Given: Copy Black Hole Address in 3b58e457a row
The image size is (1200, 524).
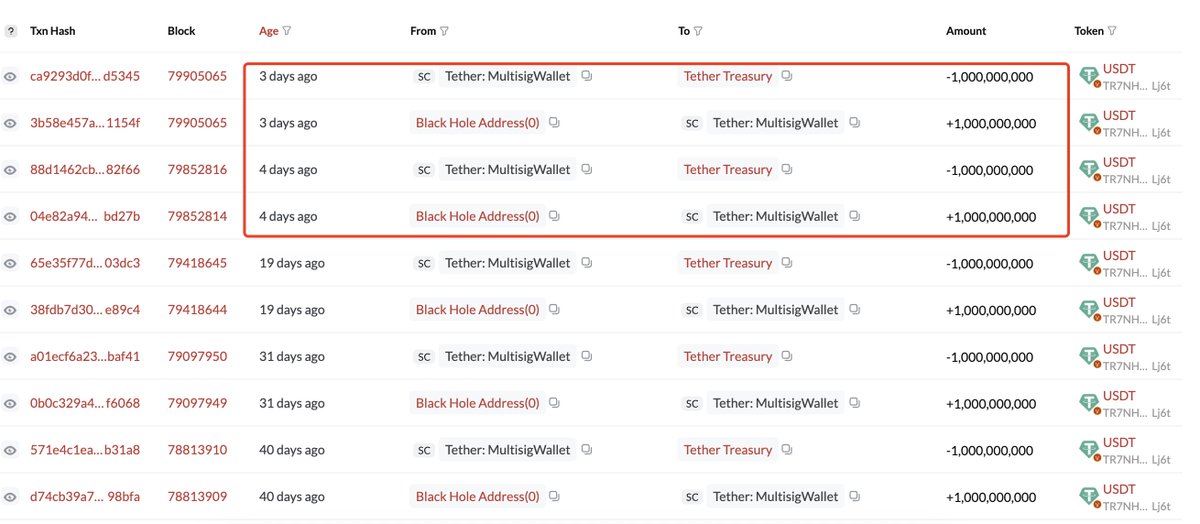Looking at the screenshot, I should [554, 123].
